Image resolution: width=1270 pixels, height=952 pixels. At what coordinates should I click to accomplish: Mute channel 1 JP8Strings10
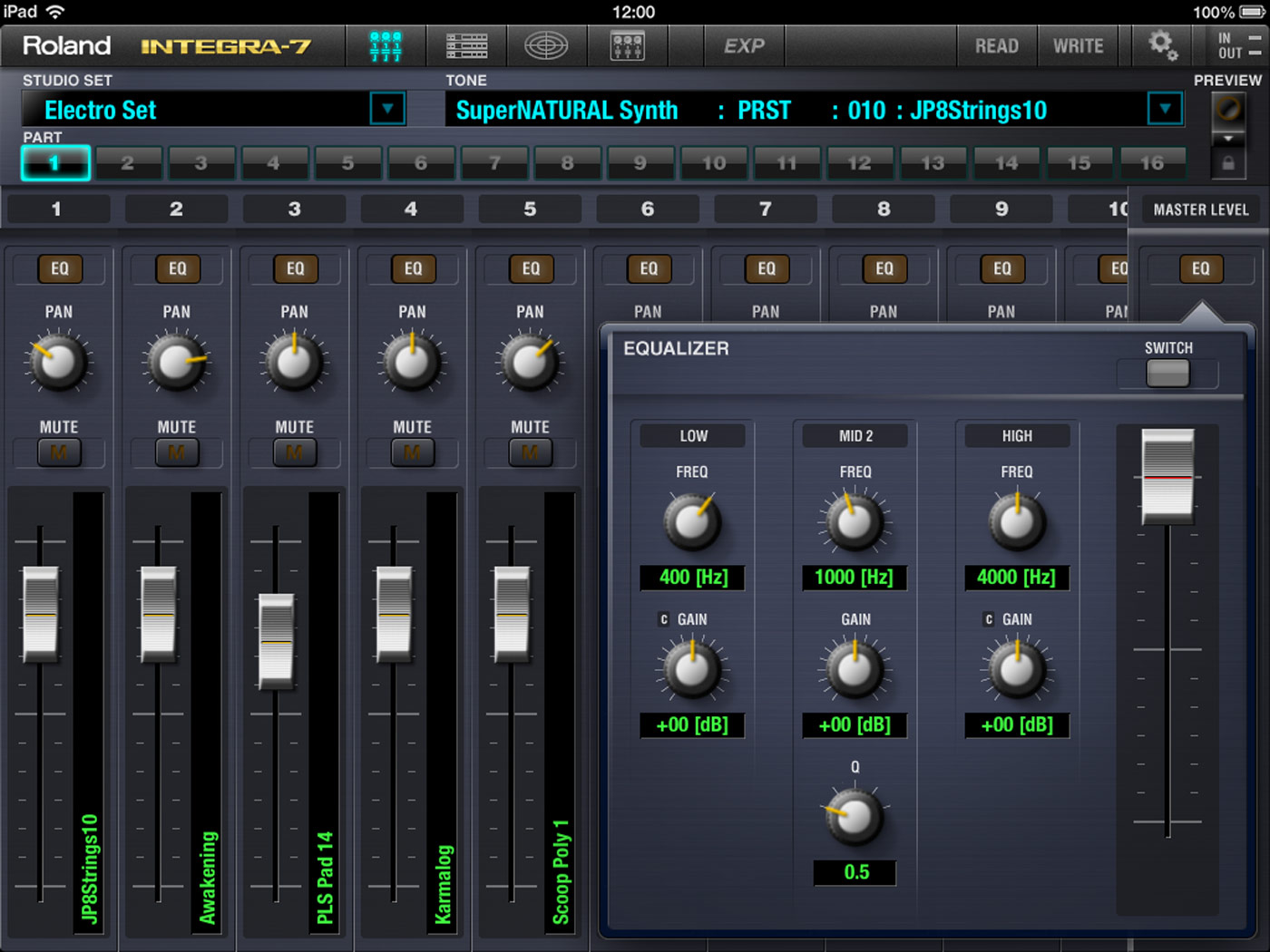point(59,452)
